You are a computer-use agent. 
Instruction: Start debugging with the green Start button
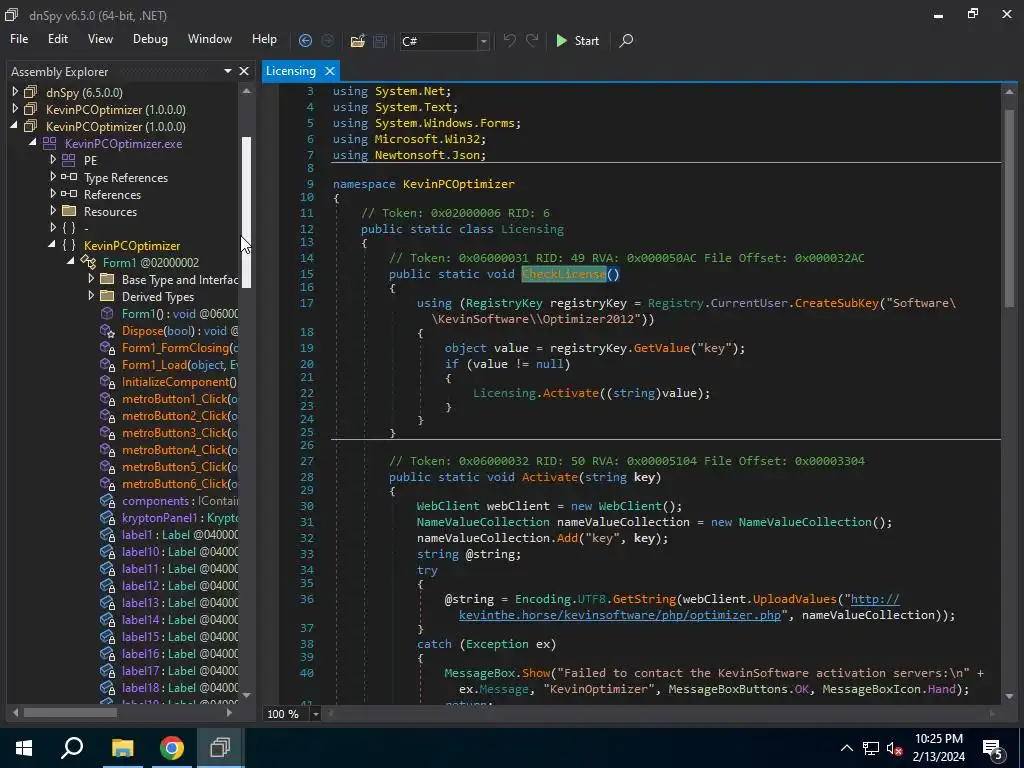(x=577, y=40)
